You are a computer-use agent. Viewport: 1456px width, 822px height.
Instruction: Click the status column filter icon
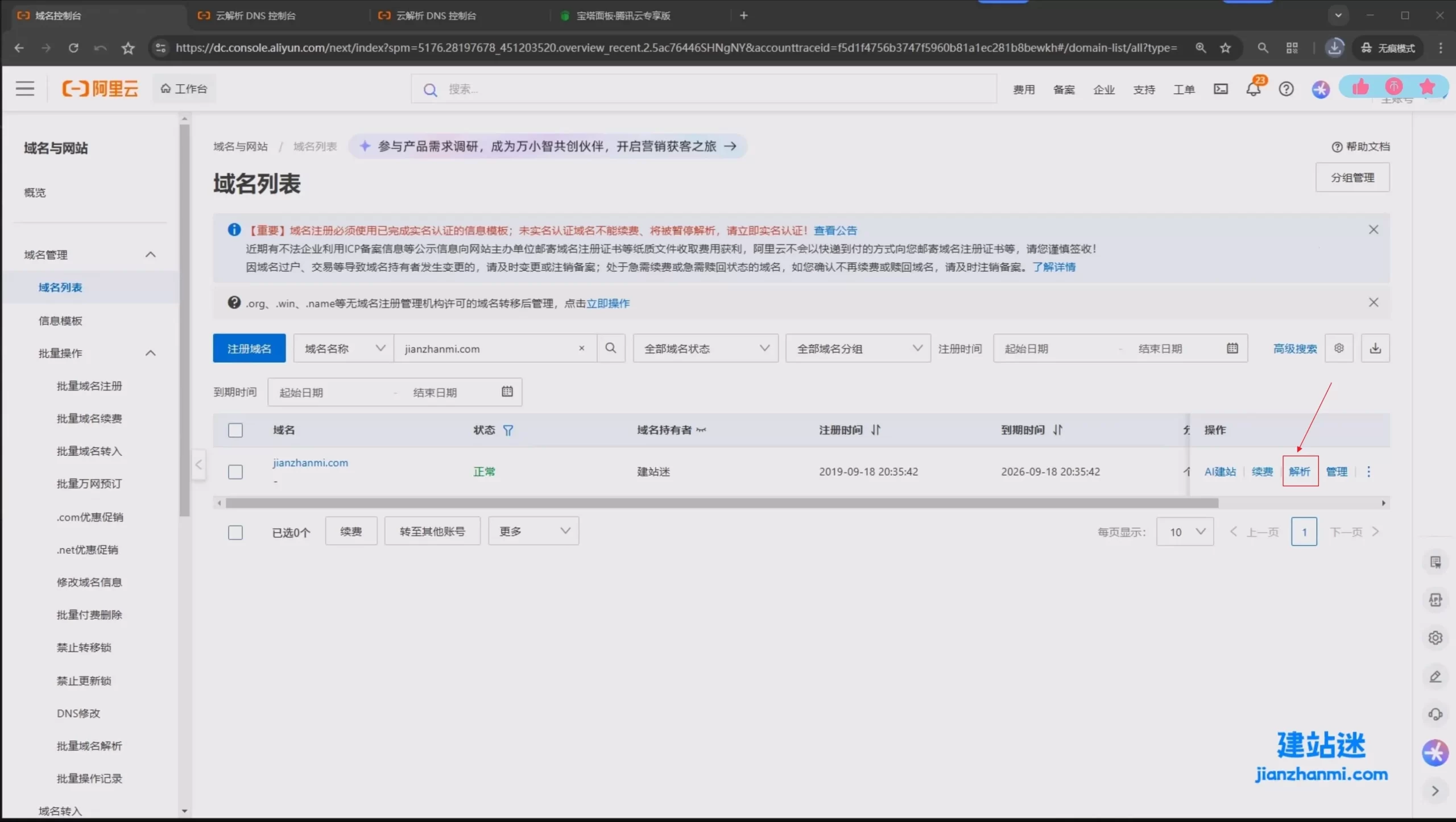point(508,430)
